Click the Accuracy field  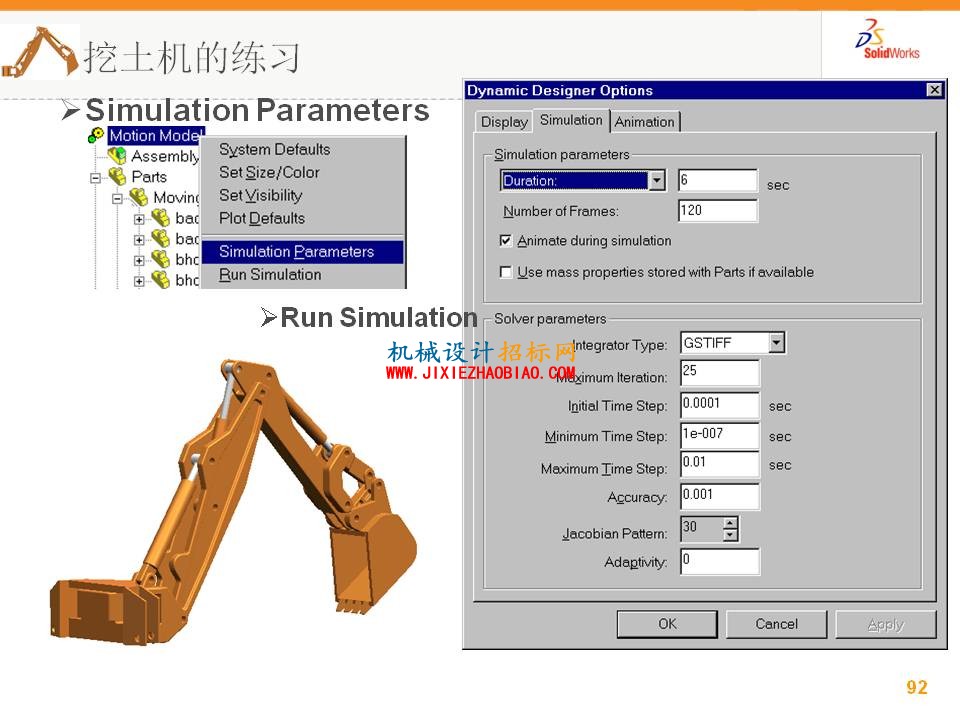(720, 496)
